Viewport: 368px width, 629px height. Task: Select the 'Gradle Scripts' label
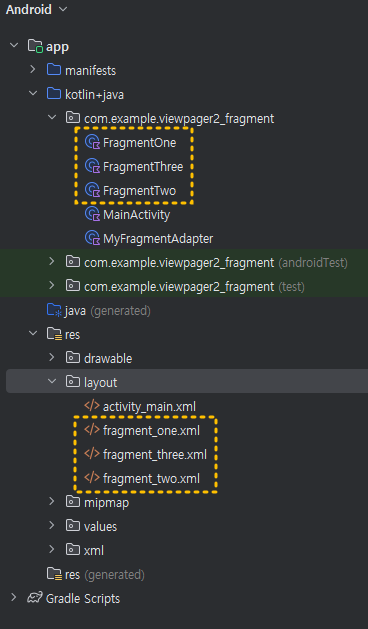tap(83, 599)
